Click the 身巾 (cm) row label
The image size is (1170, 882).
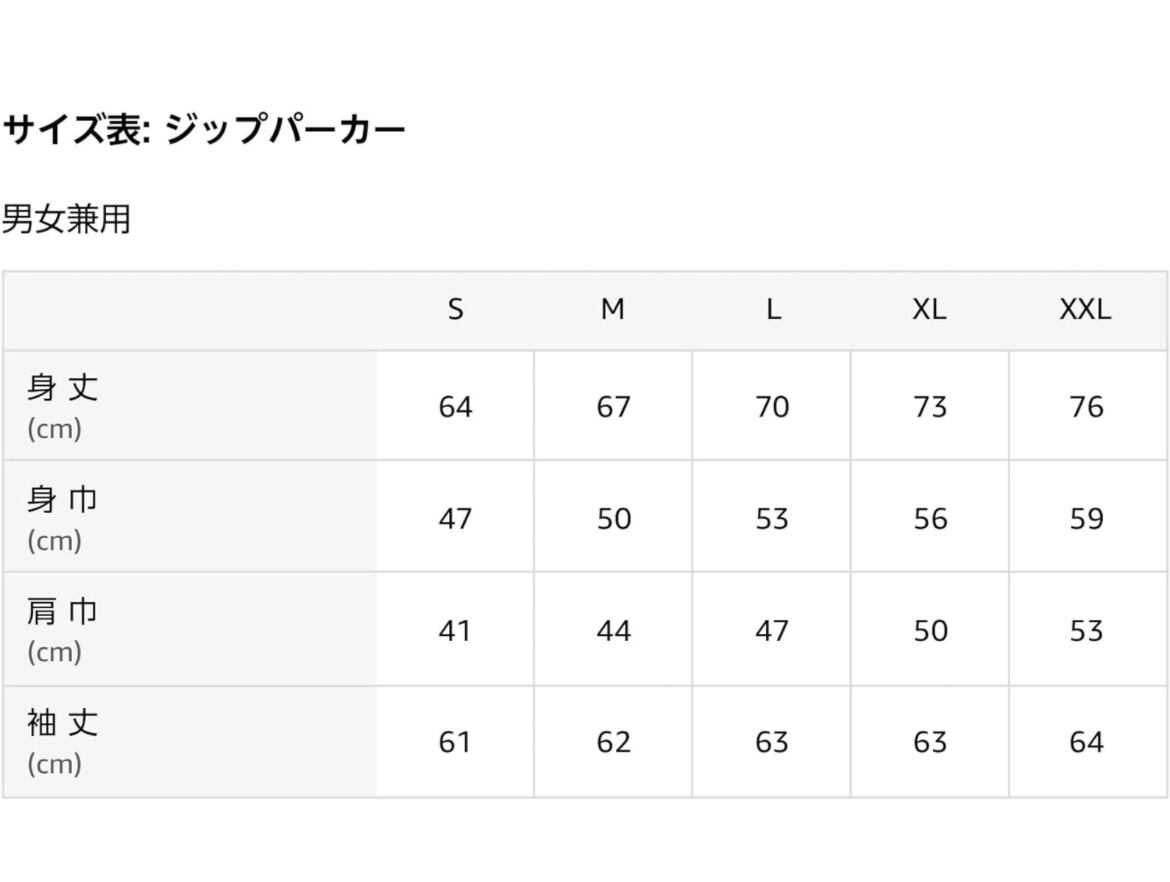(63, 518)
